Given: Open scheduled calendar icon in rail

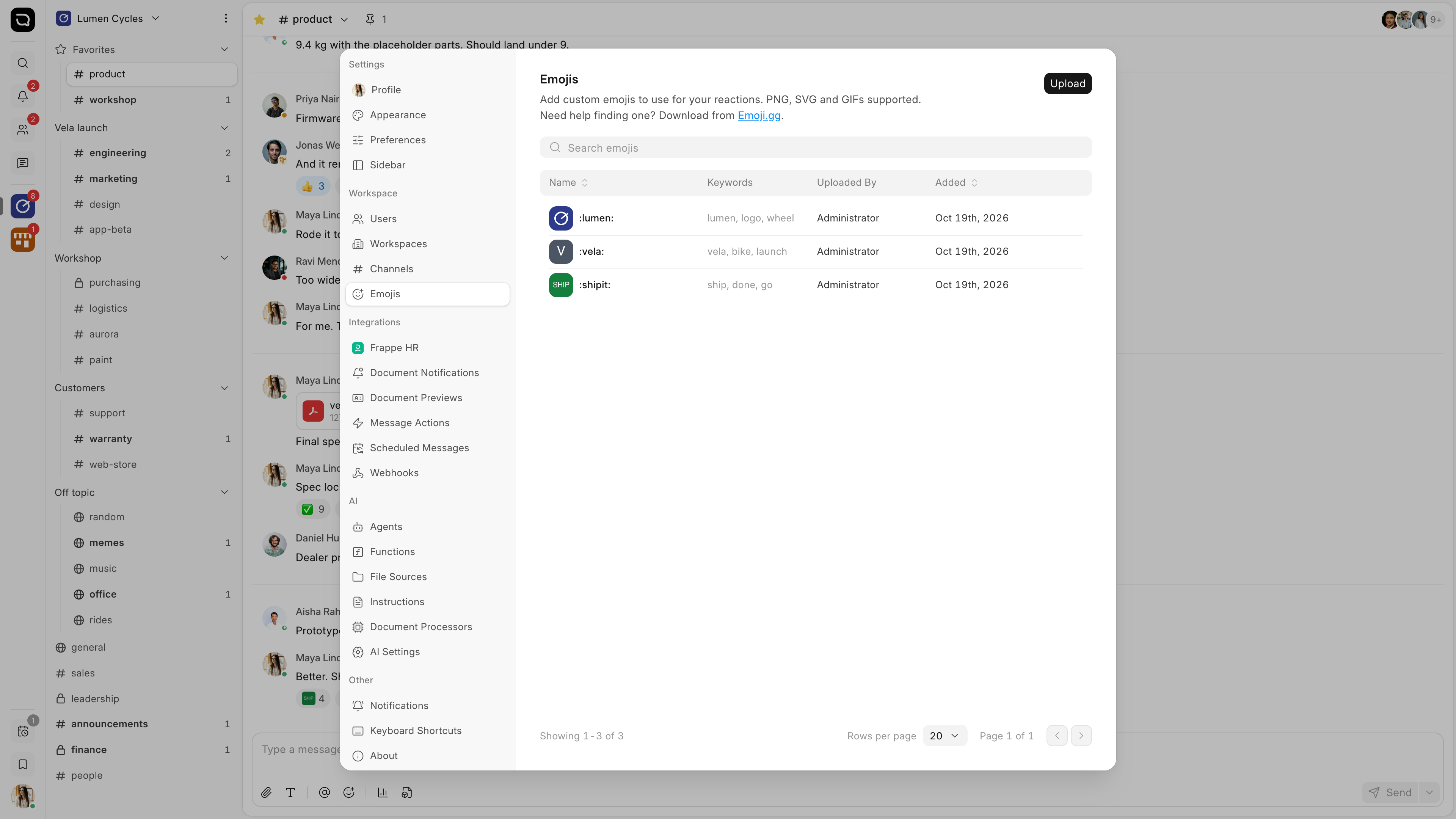Looking at the screenshot, I should click(x=23, y=731).
